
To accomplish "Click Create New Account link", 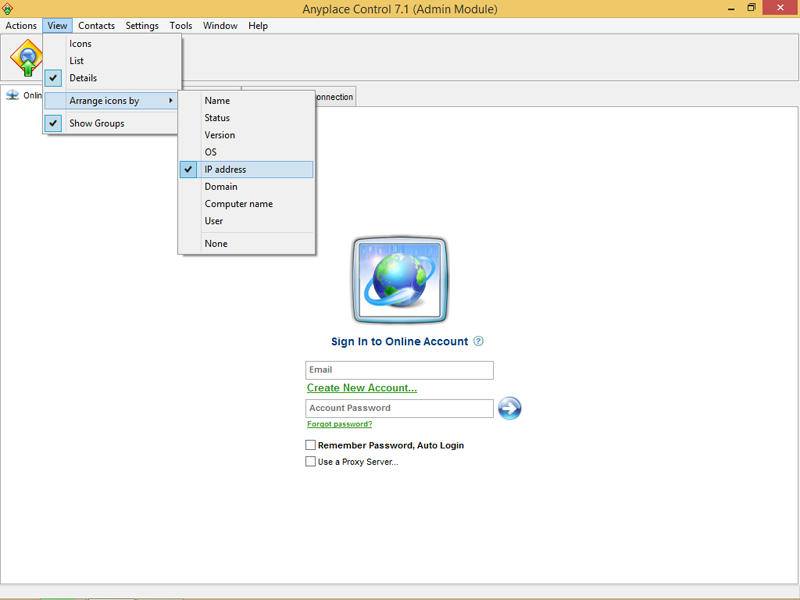I will tap(362, 388).
